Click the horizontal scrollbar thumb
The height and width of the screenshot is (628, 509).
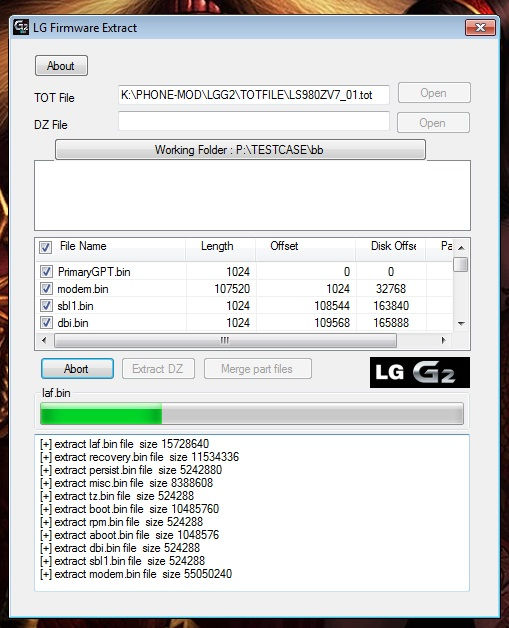pyautogui.click(x=225, y=340)
